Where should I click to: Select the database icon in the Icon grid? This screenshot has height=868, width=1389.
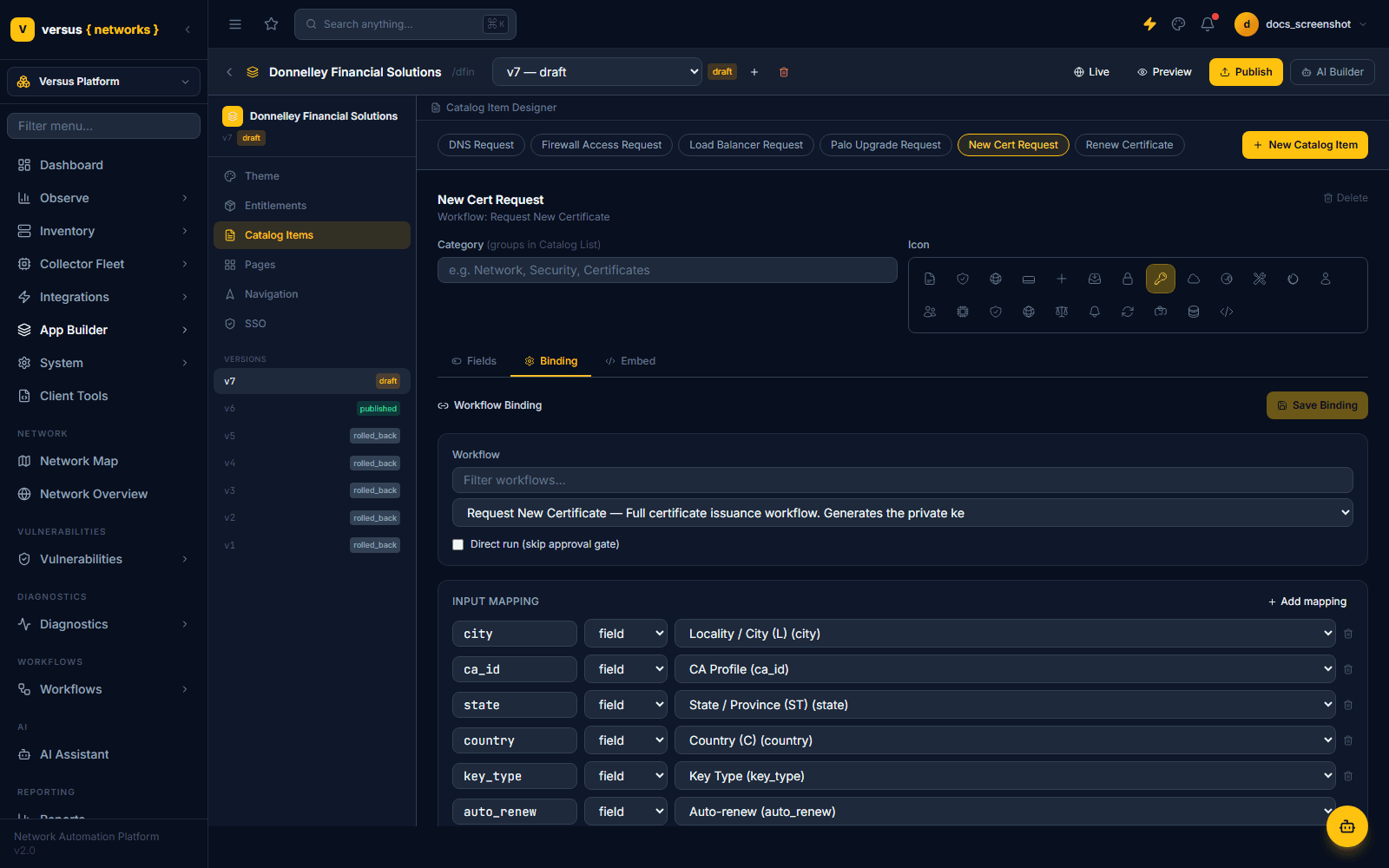1194,312
